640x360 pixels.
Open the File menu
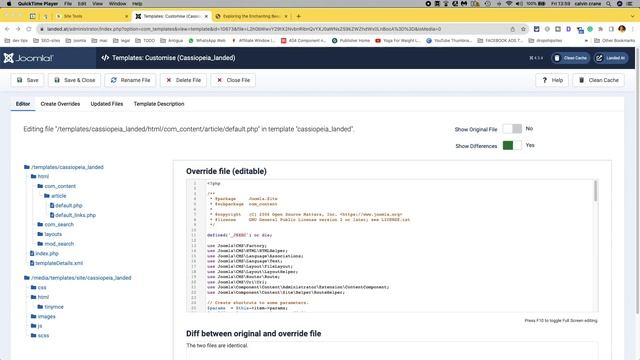click(x=68, y=4)
